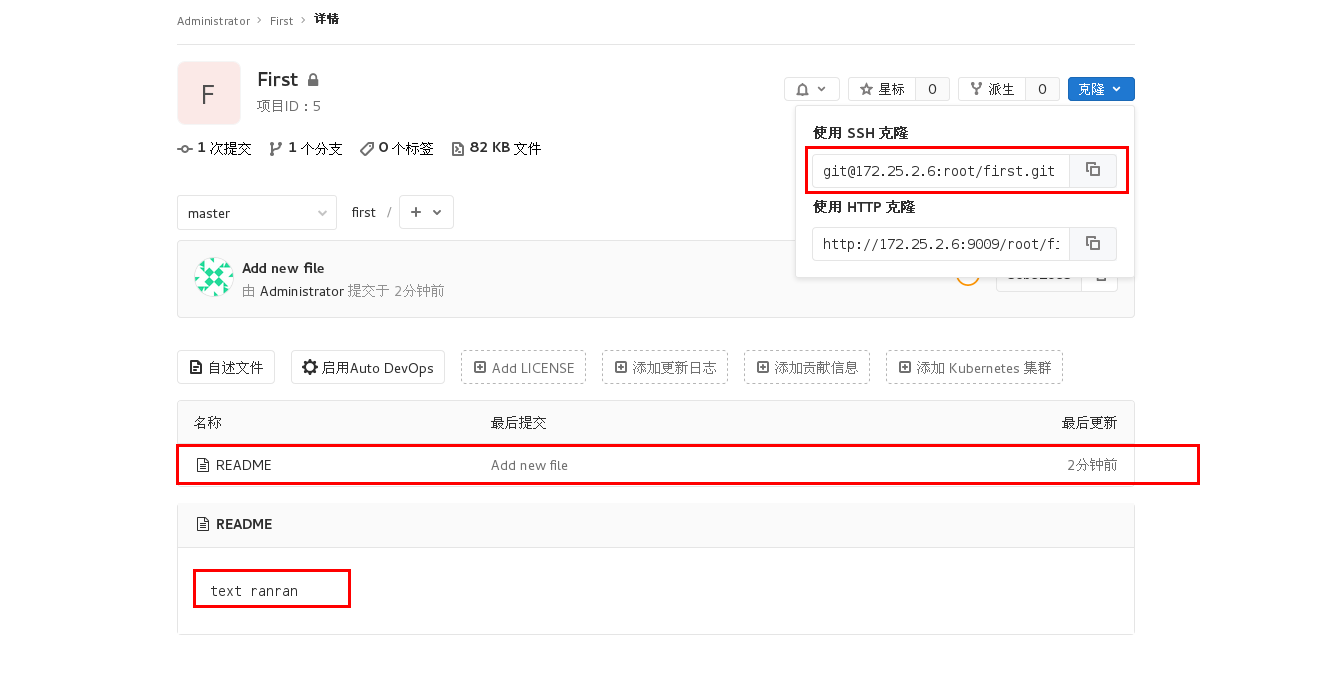Click the project avatar F
Screen dimensions: 1335x675
pyautogui.click(x=209, y=93)
